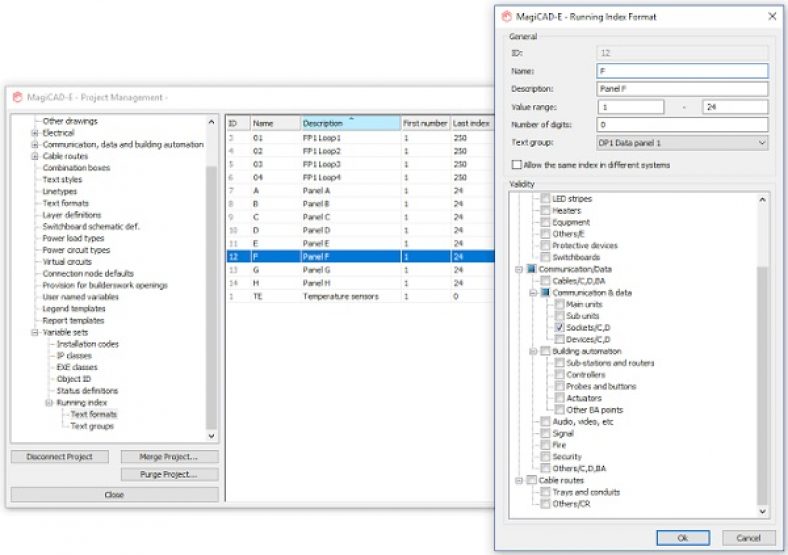Select Text groups tree item

tap(92, 426)
